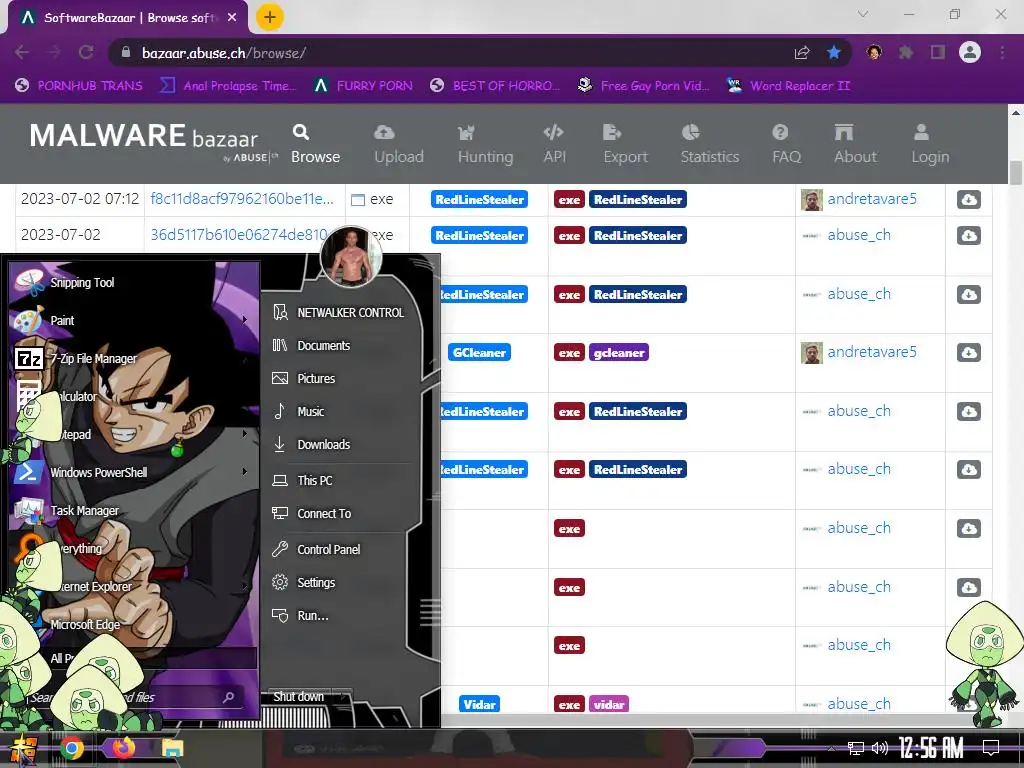The height and width of the screenshot is (768, 1024).
Task: Click the Shut down button
Action: click(x=299, y=697)
